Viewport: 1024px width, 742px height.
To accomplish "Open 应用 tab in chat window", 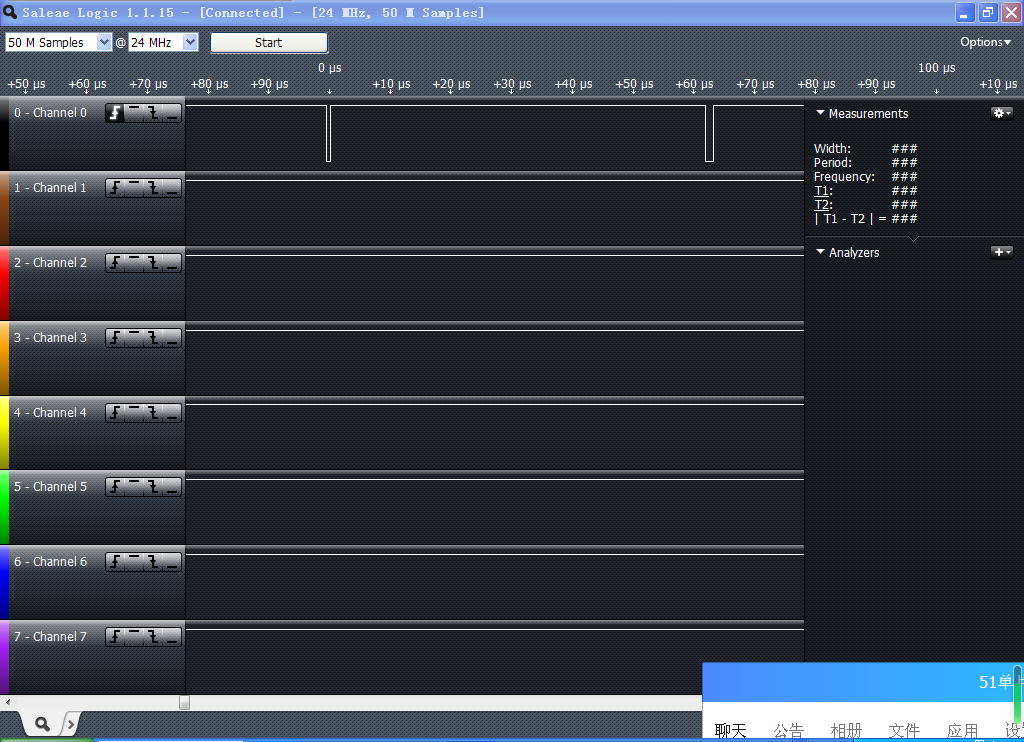I will 963,731.
